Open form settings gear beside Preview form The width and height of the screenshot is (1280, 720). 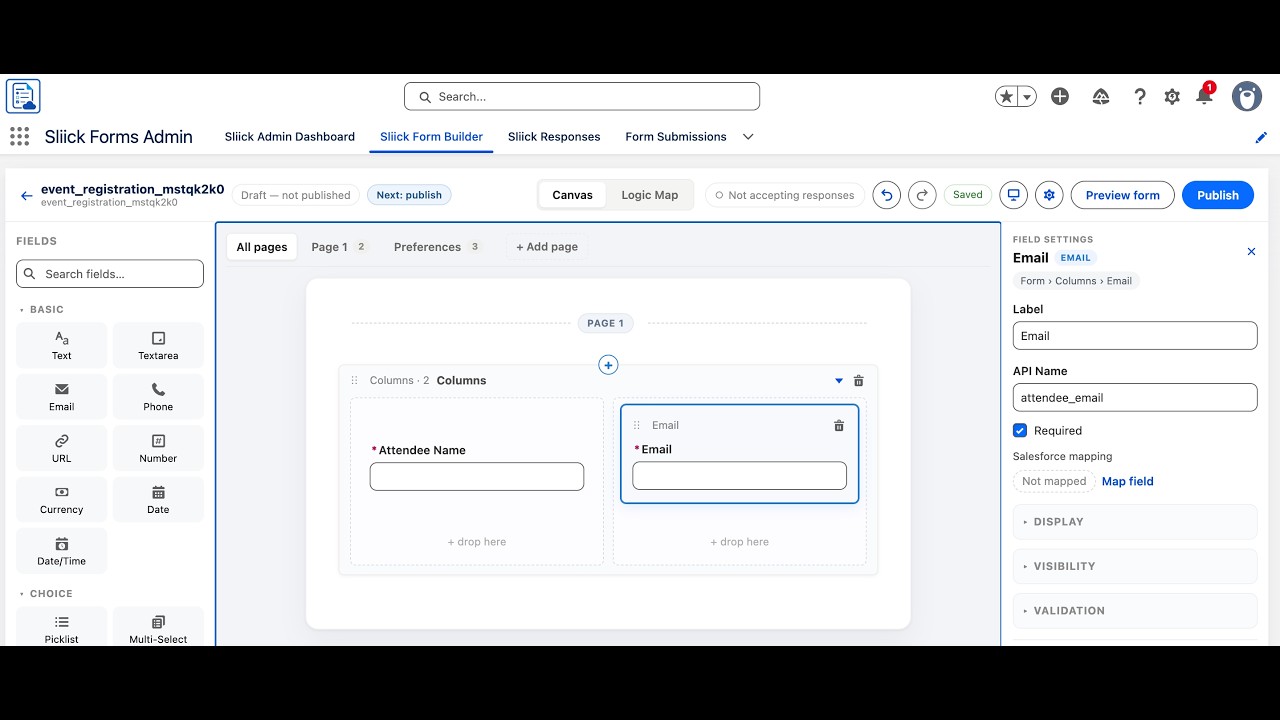[1049, 195]
